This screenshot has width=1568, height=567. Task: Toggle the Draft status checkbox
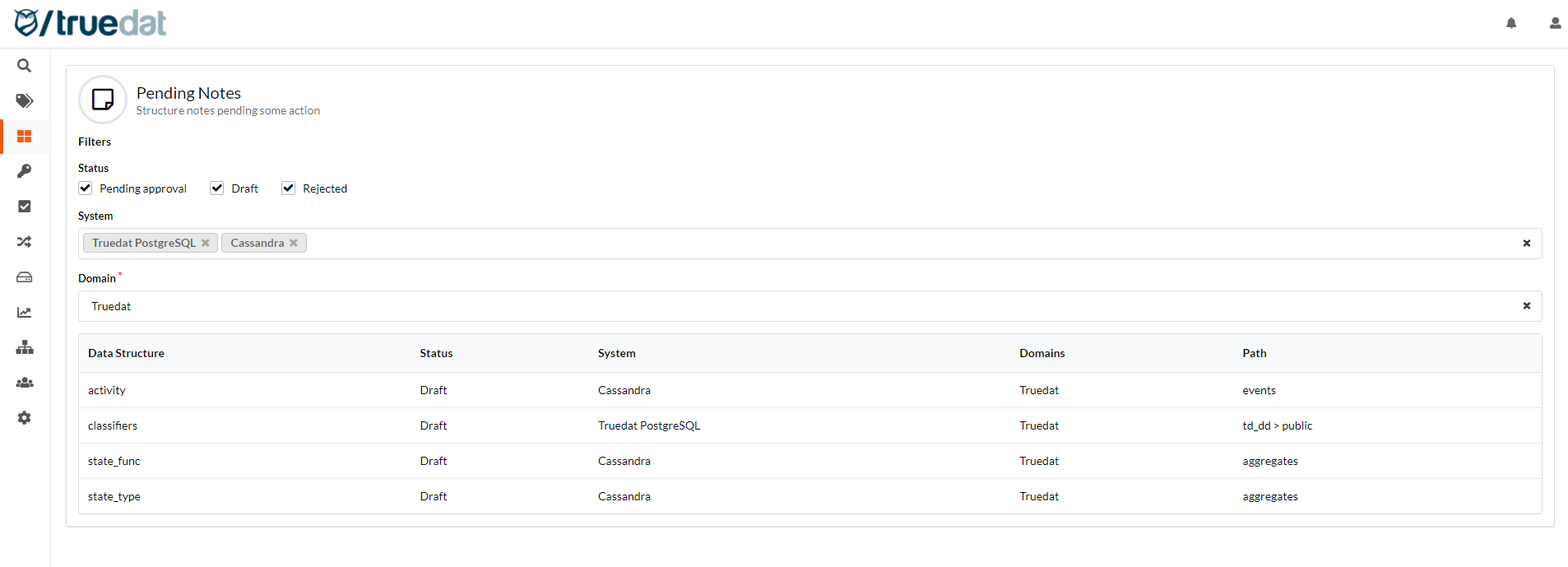(217, 188)
